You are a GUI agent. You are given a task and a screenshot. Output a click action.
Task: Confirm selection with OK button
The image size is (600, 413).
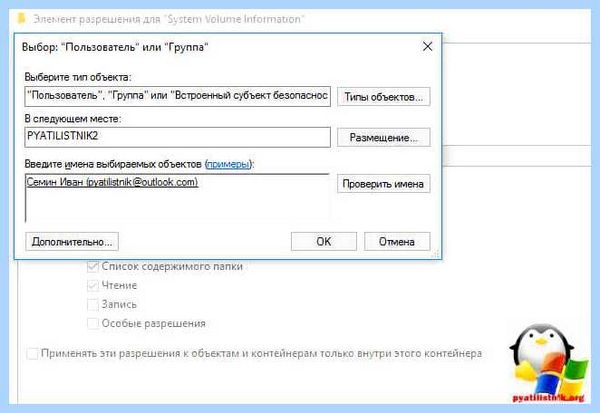click(324, 242)
